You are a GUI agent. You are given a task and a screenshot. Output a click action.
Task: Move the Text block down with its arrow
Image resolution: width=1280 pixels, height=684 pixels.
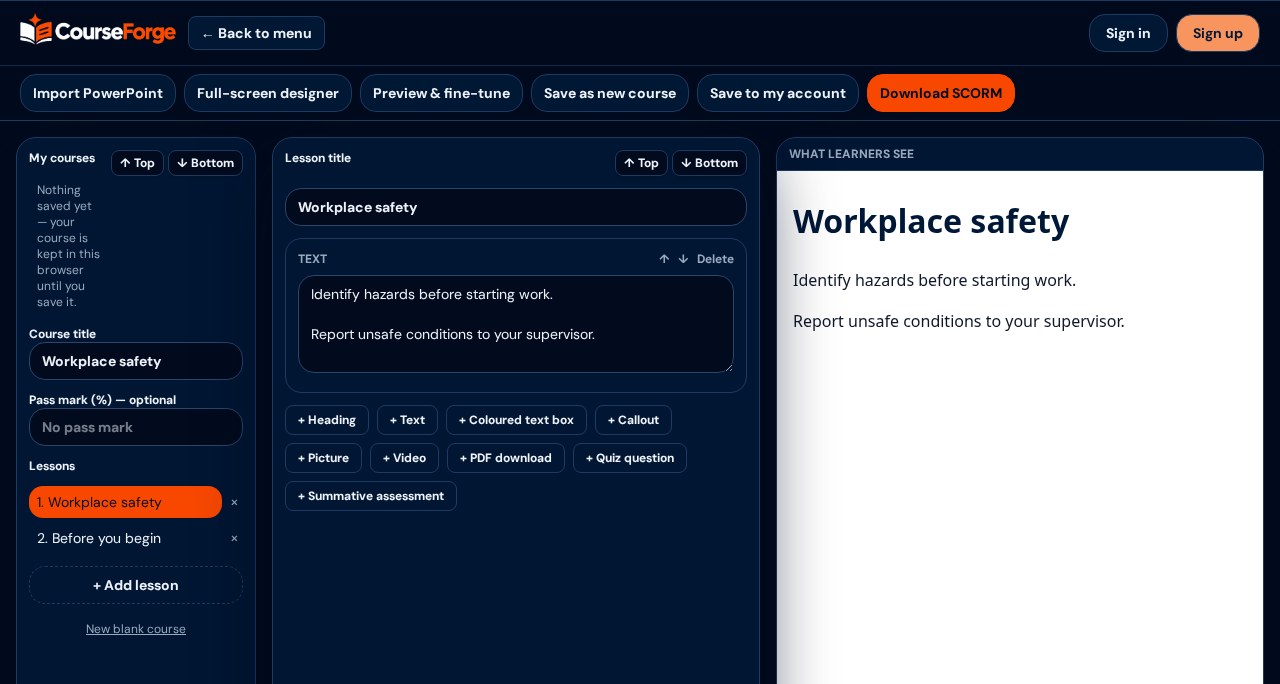[x=683, y=259]
